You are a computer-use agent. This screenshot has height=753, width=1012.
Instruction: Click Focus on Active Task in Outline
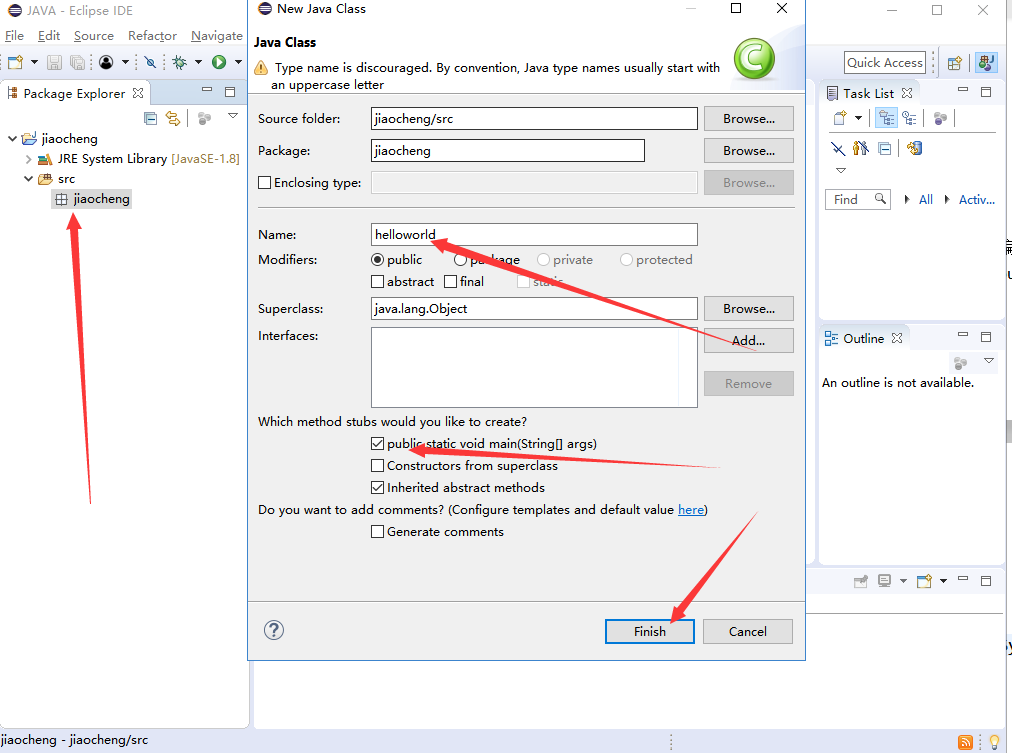click(x=960, y=363)
